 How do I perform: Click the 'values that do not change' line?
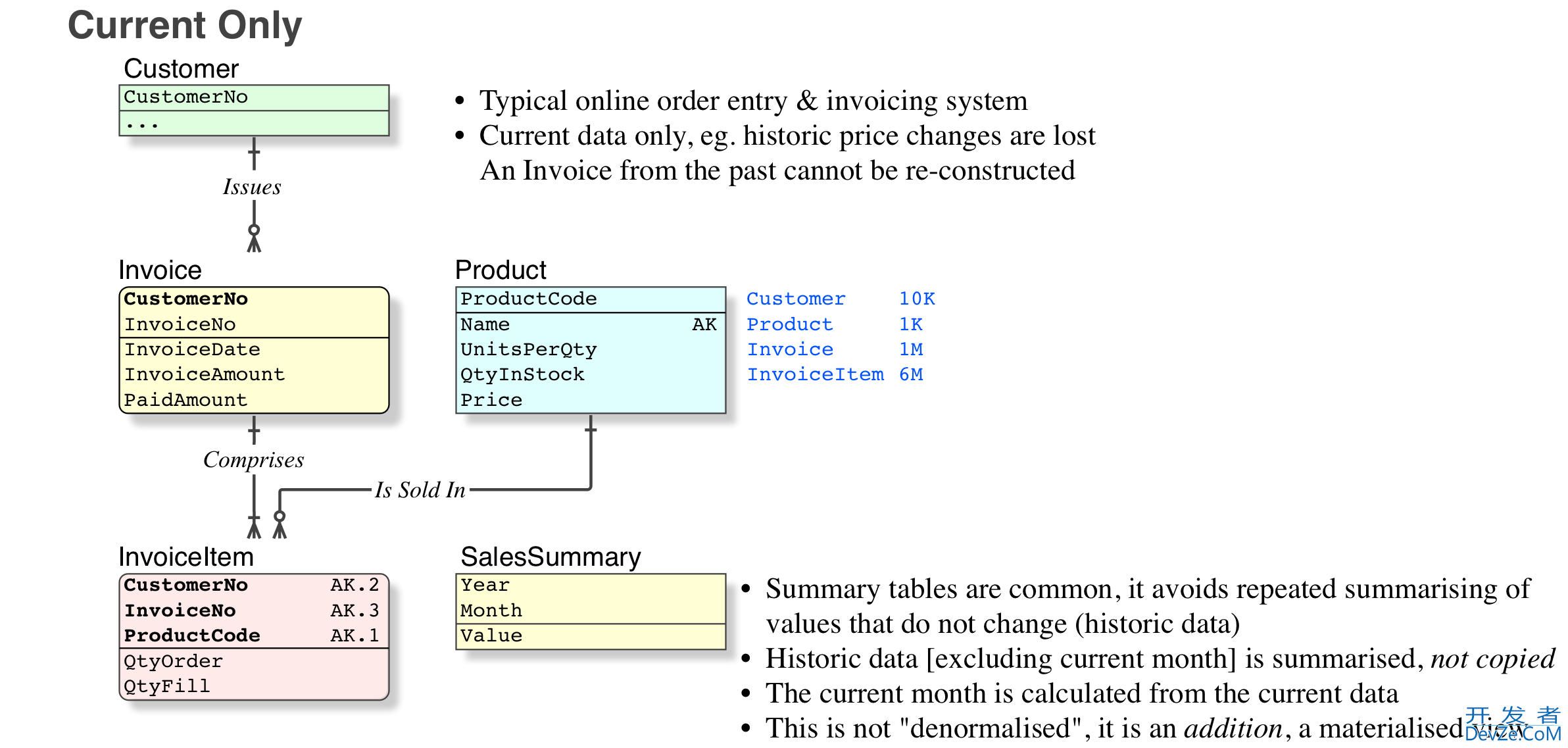1003,624
